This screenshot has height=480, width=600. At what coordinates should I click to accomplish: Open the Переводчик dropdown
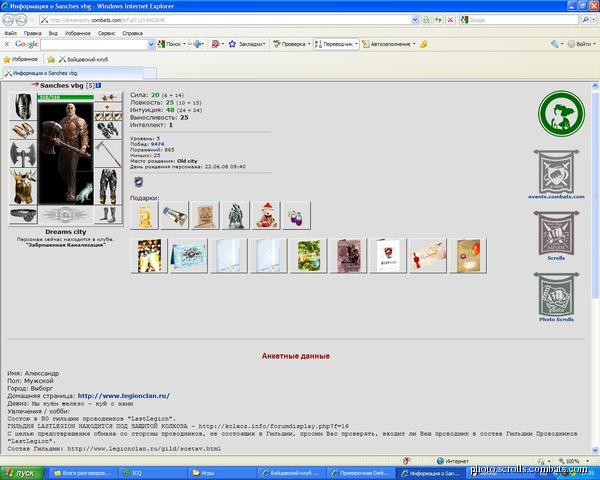pos(336,44)
